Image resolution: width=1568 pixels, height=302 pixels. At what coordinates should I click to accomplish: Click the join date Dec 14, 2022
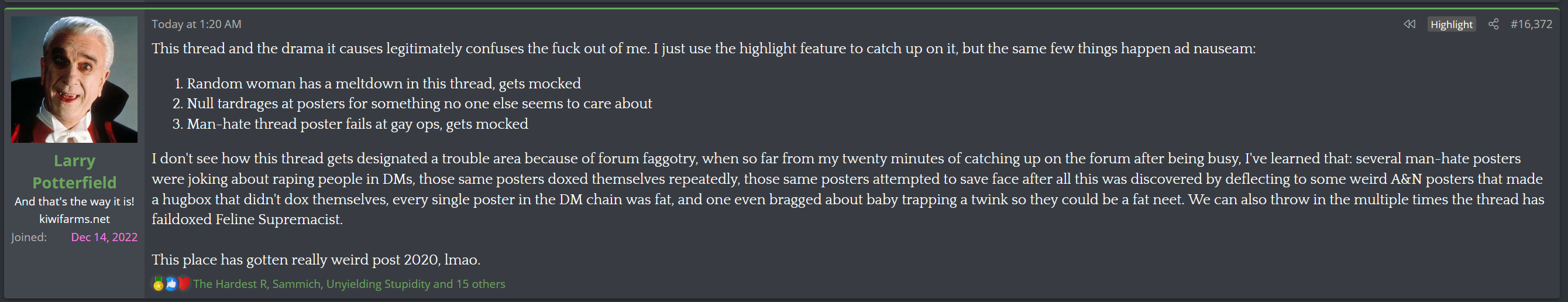pos(104,238)
